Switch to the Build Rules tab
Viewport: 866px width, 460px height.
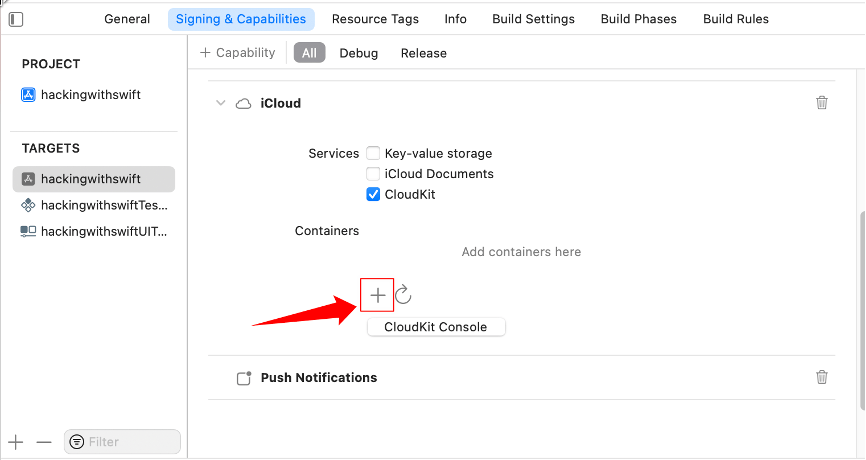pos(736,19)
